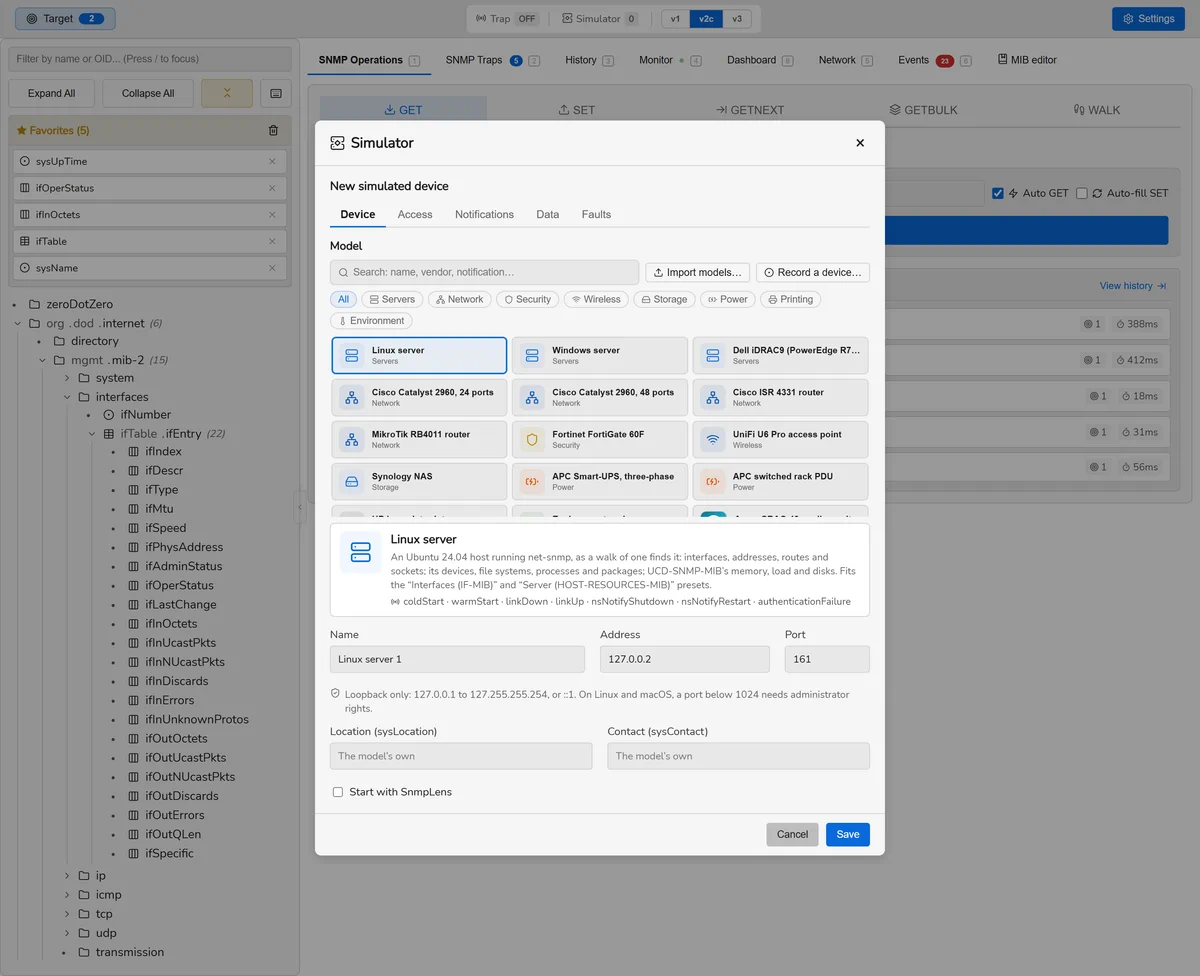This screenshot has height=976, width=1200.
Task: Open the MIB editor
Action: coord(1027,60)
